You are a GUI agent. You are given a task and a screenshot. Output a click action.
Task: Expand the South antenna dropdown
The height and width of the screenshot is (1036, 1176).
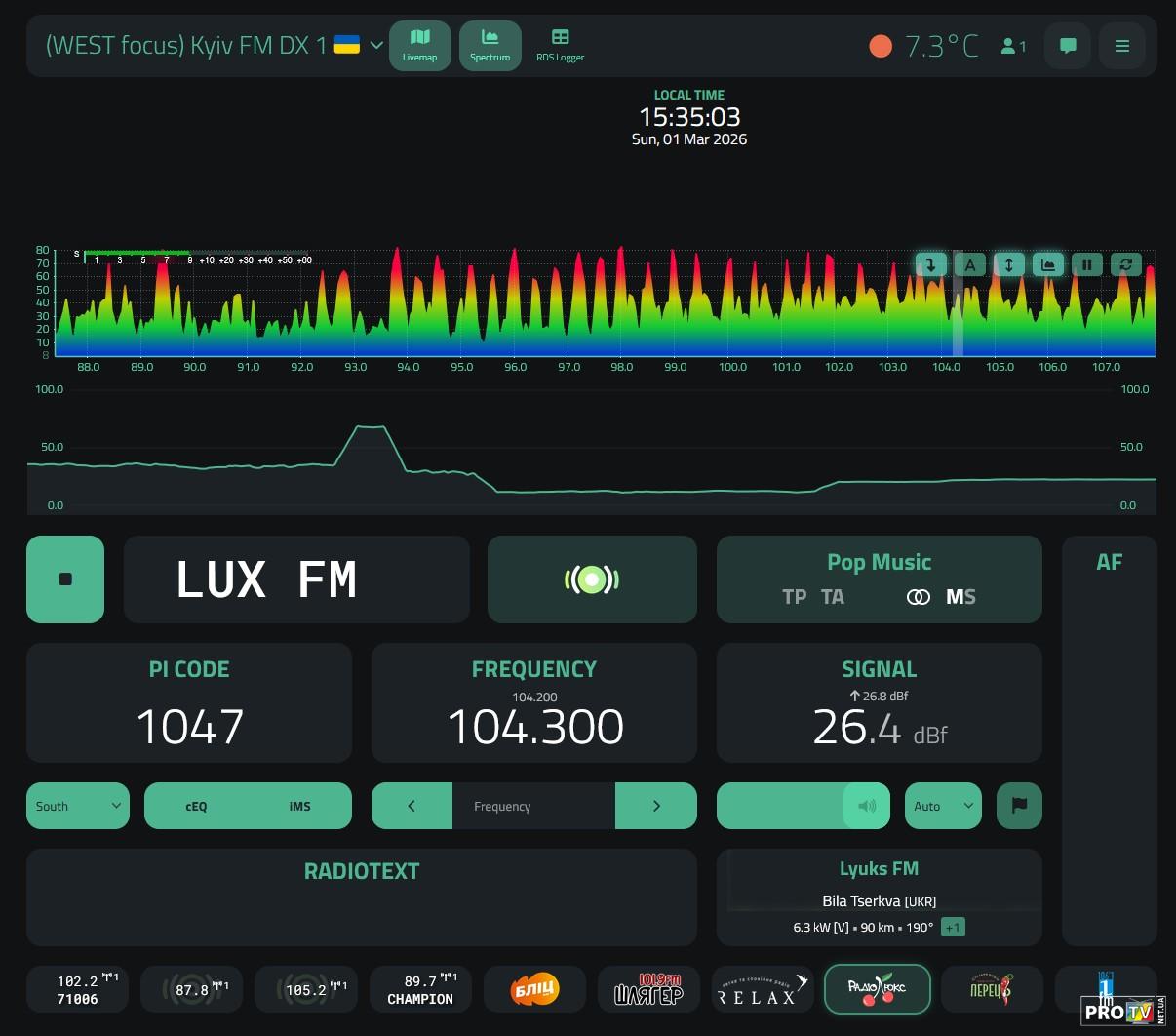click(78, 806)
